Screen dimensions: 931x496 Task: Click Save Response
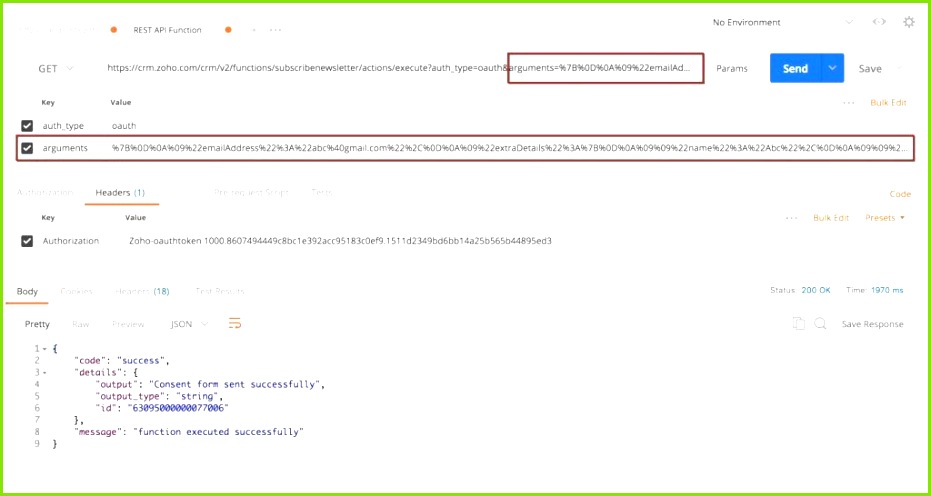tap(872, 324)
